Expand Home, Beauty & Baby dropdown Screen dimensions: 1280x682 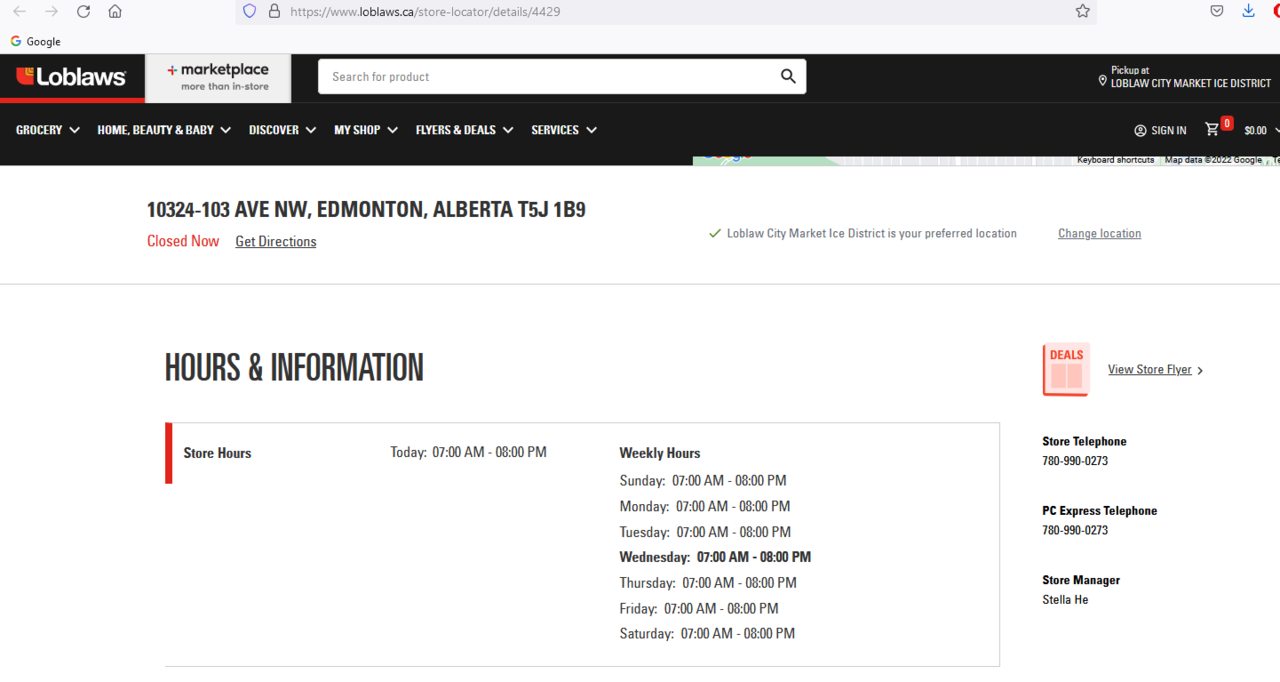[x=164, y=130]
